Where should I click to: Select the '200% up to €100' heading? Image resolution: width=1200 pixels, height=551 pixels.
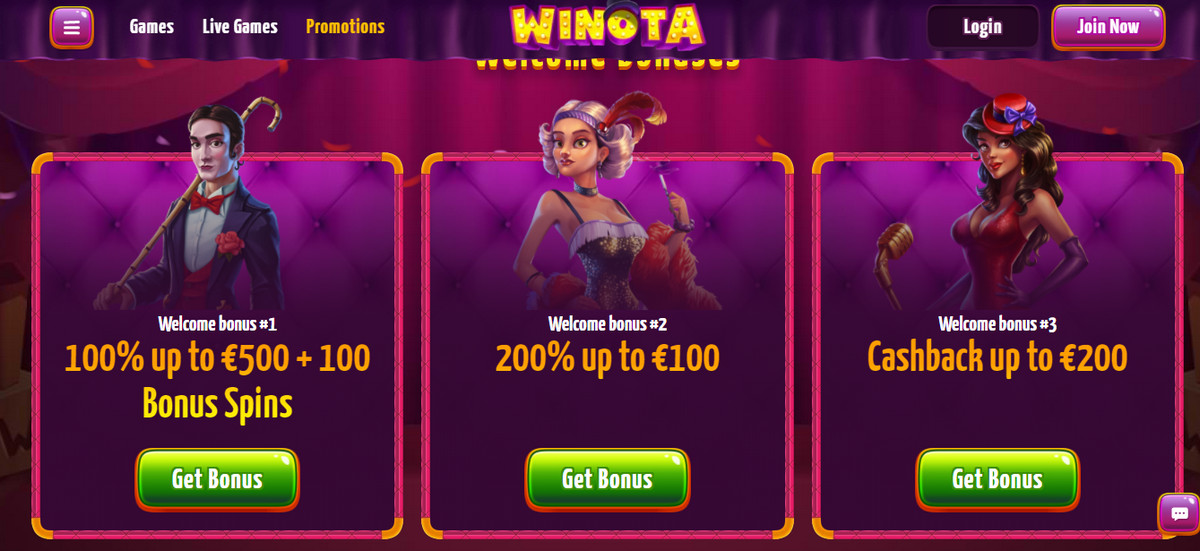tap(607, 358)
